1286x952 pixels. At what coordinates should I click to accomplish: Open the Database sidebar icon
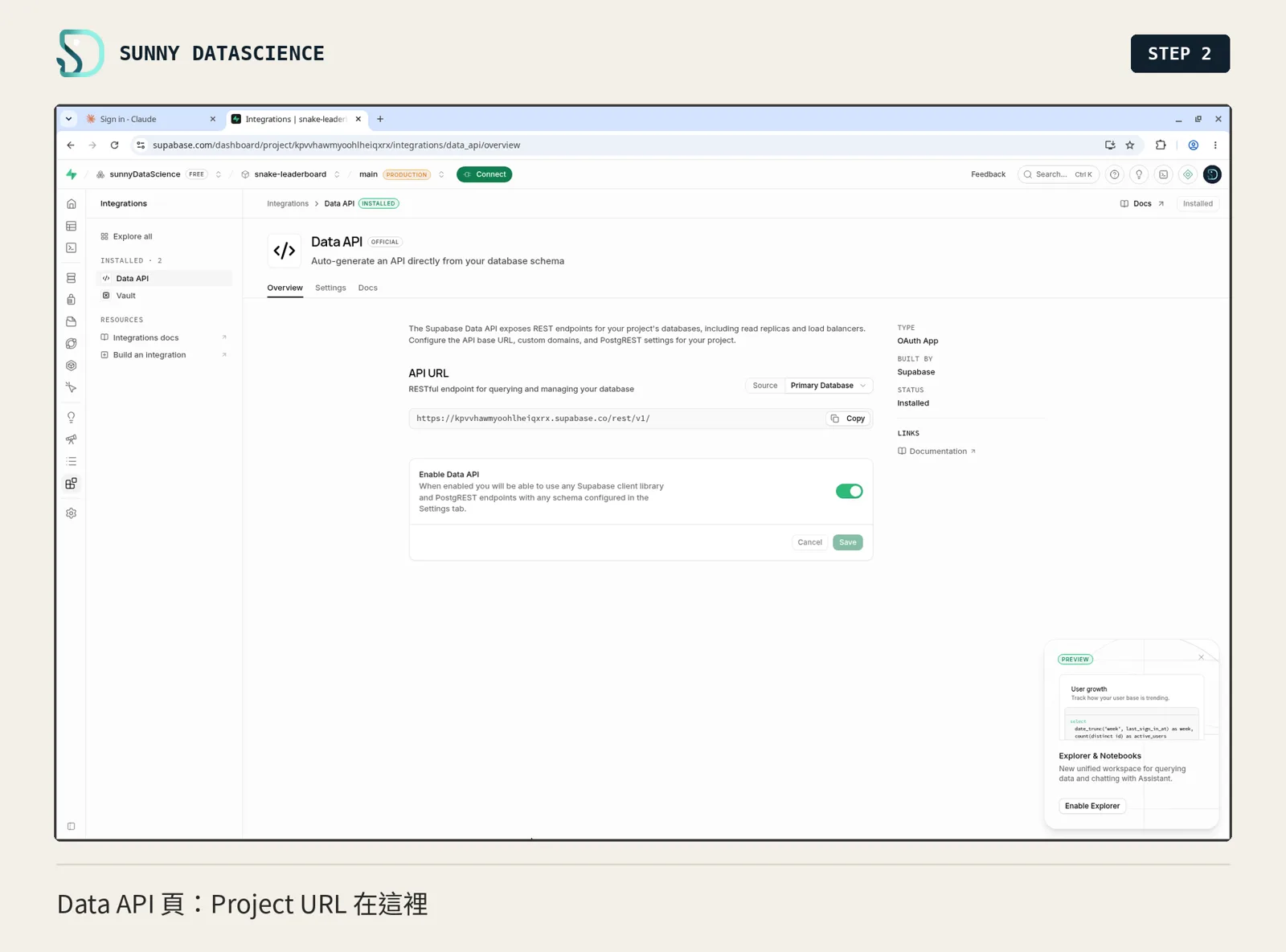(x=71, y=278)
